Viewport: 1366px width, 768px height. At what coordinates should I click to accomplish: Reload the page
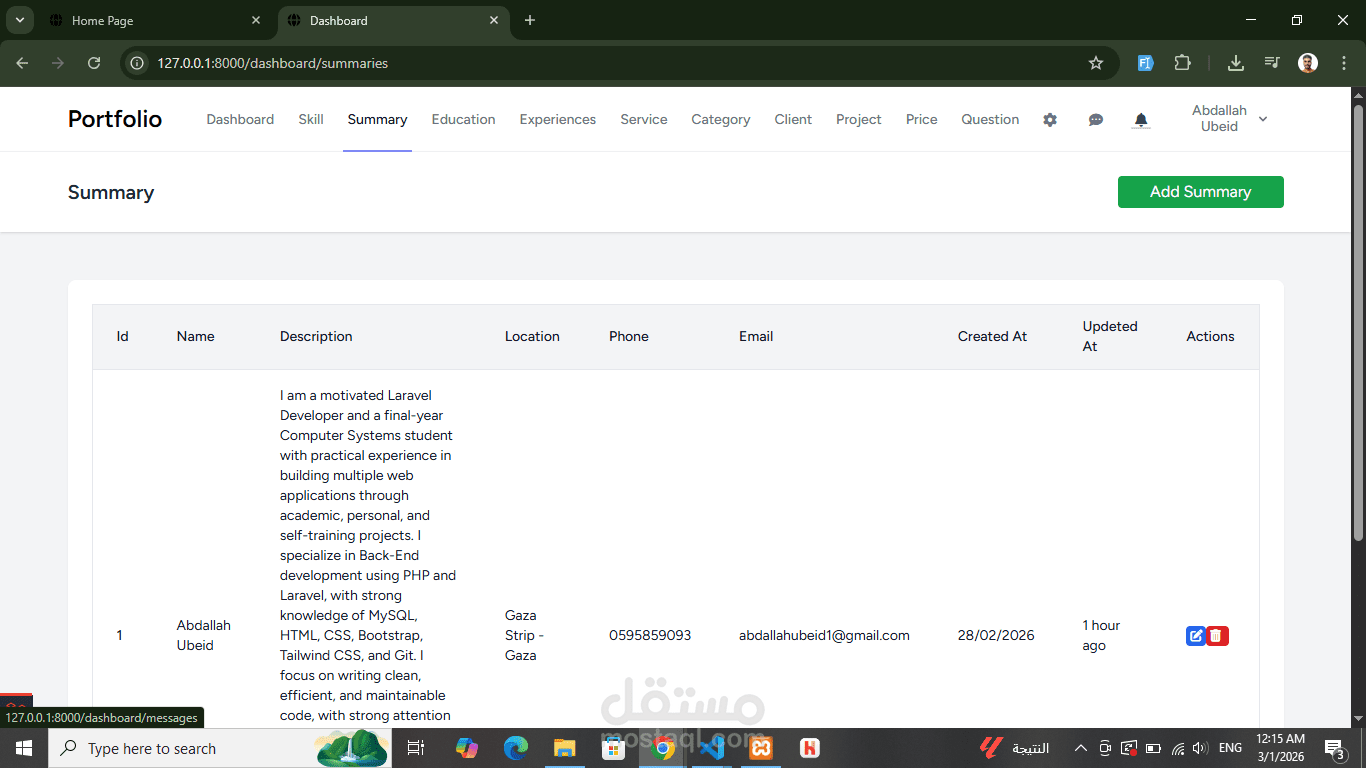click(x=94, y=63)
